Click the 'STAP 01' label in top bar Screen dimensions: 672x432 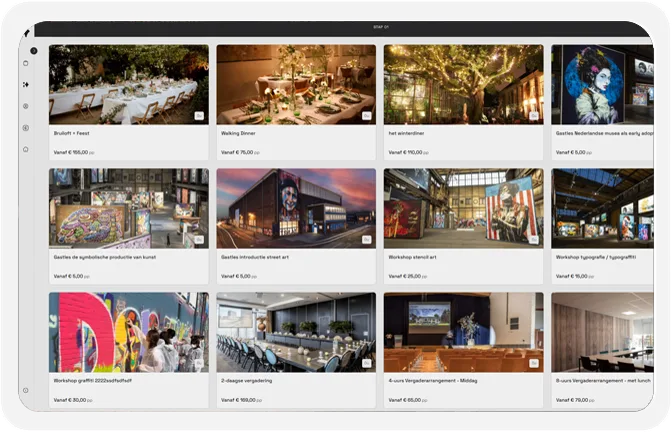tap(381, 27)
